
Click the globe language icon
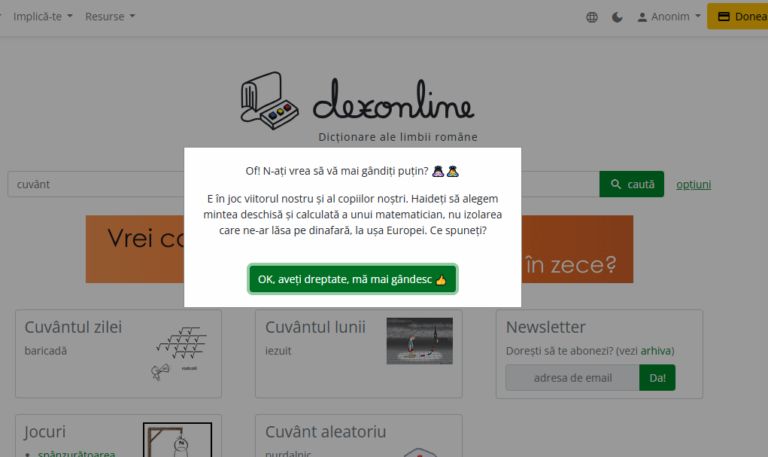(592, 17)
